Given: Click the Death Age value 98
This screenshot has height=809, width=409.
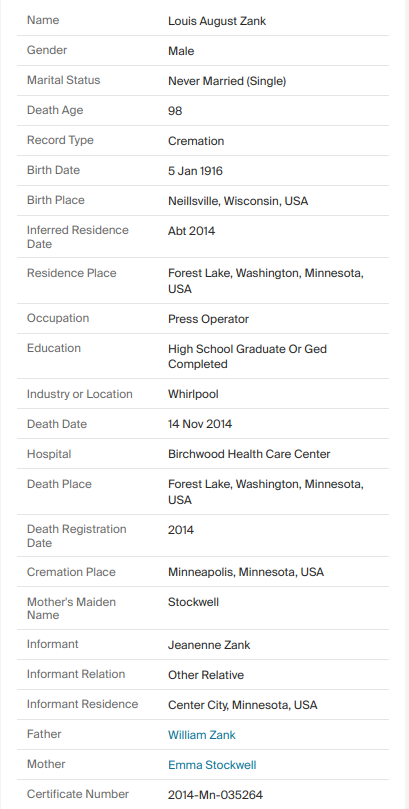Looking at the screenshot, I should 175,111.
